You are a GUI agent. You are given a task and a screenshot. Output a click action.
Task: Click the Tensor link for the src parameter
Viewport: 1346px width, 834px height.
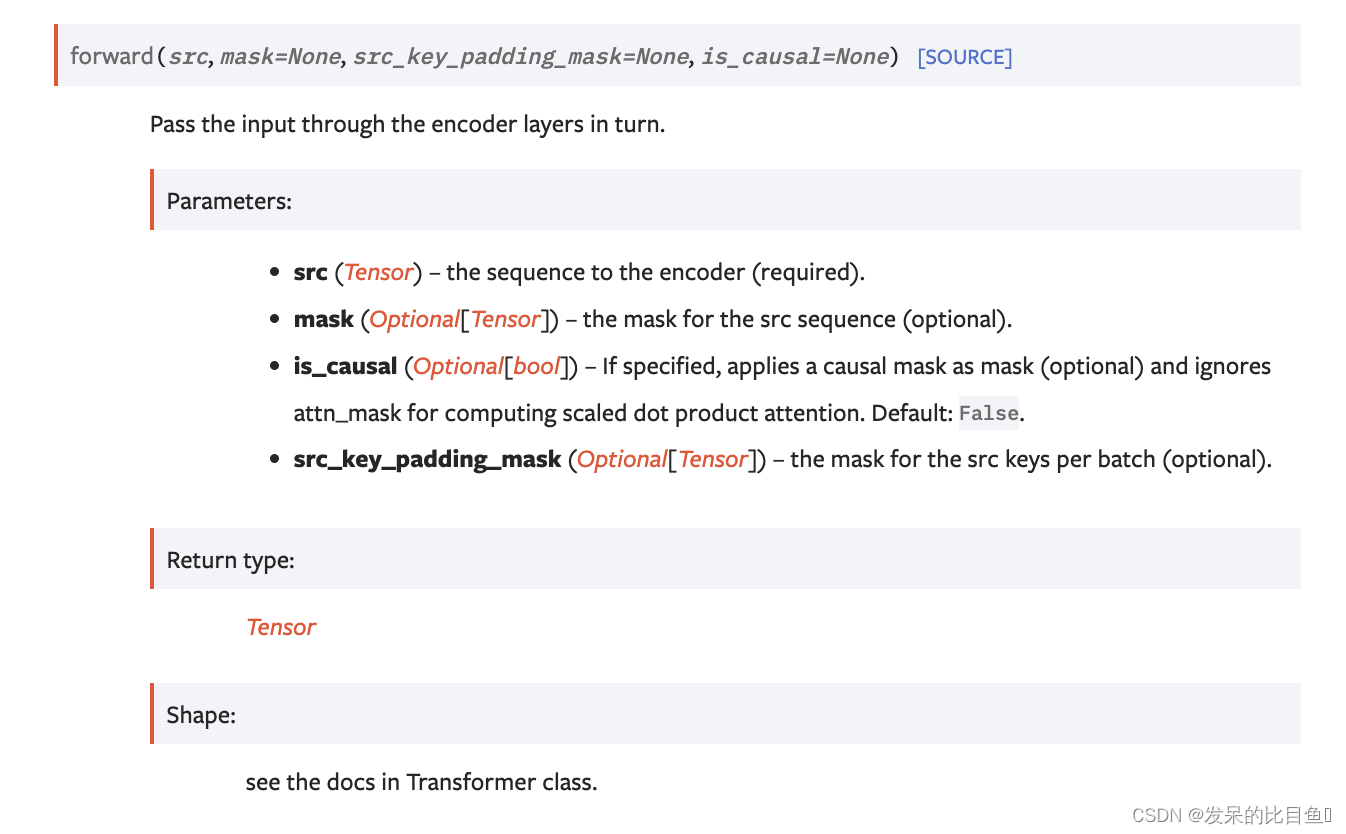(378, 272)
